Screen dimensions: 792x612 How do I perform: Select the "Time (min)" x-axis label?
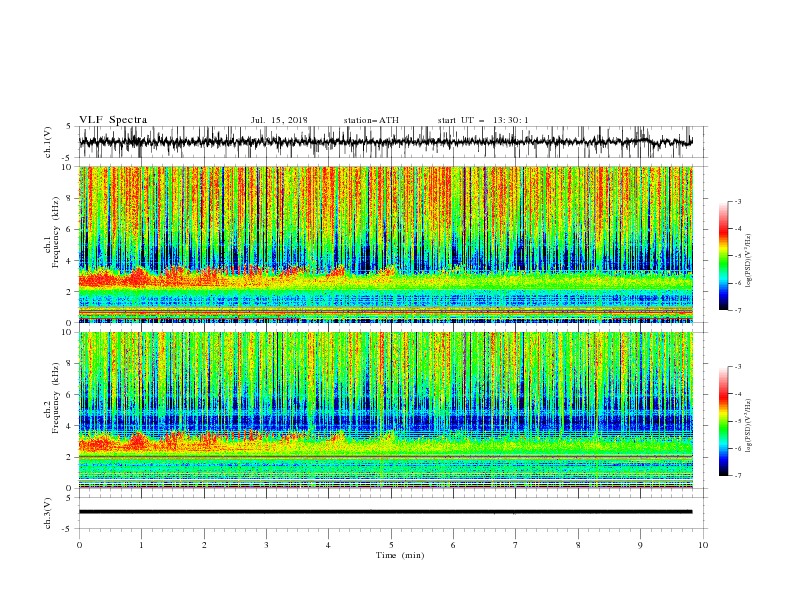click(400, 555)
